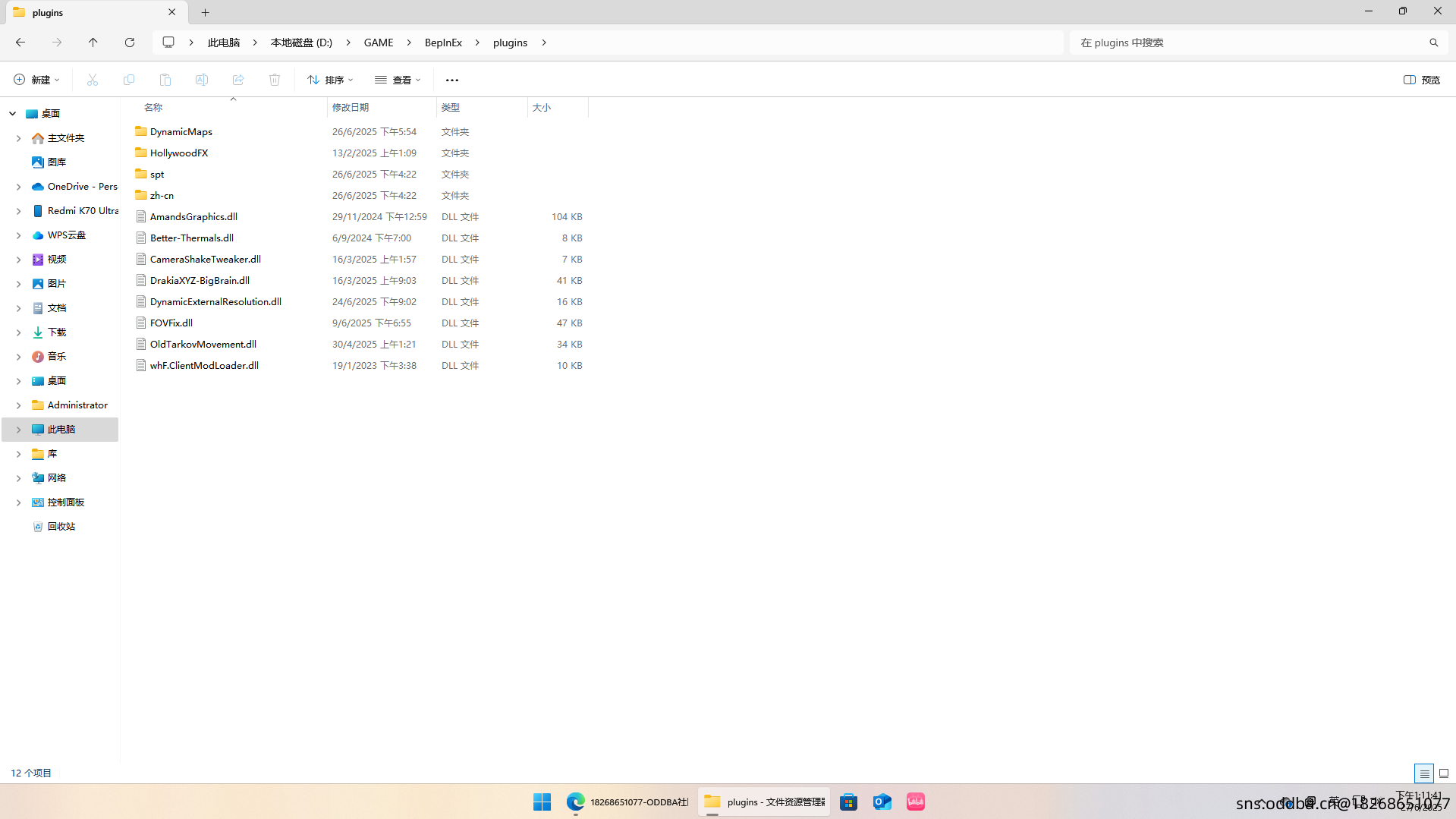Image resolution: width=1456 pixels, height=819 pixels.
Task: Select OldTarkovMovement.dll file
Action: [203, 345]
